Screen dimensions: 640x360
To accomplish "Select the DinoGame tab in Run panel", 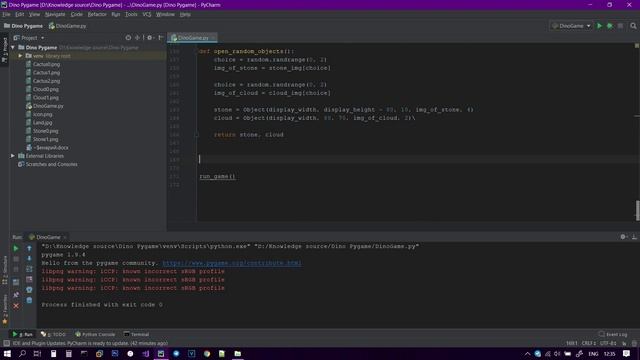I will click(x=47, y=237).
